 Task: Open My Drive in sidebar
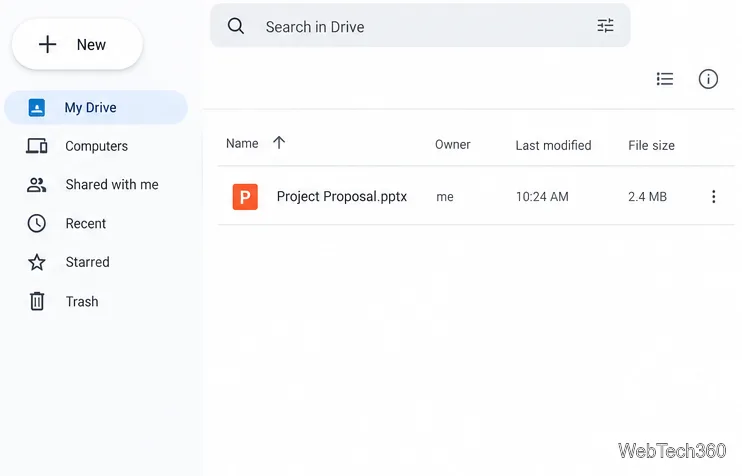[96, 107]
